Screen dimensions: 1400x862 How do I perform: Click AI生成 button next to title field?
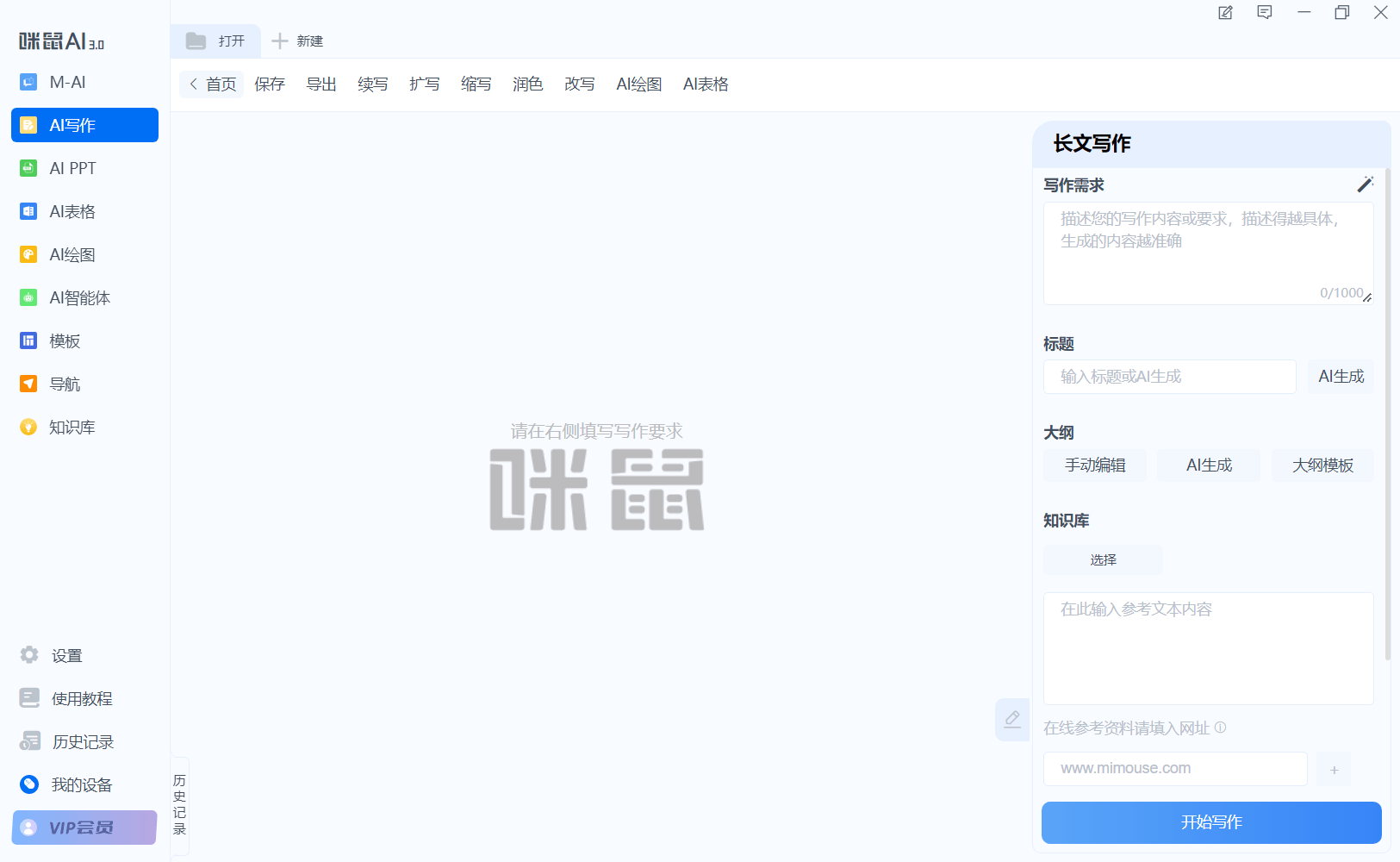point(1341,377)
